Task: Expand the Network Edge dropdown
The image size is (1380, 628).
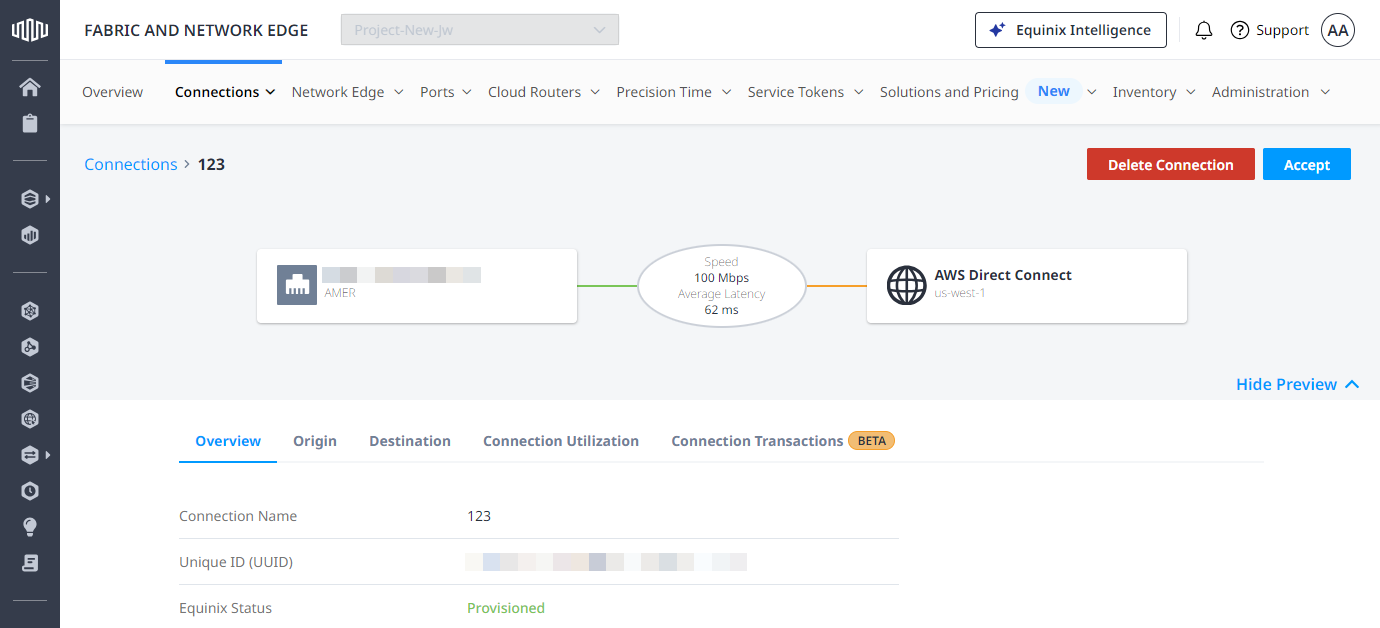Action: [398, 92]
